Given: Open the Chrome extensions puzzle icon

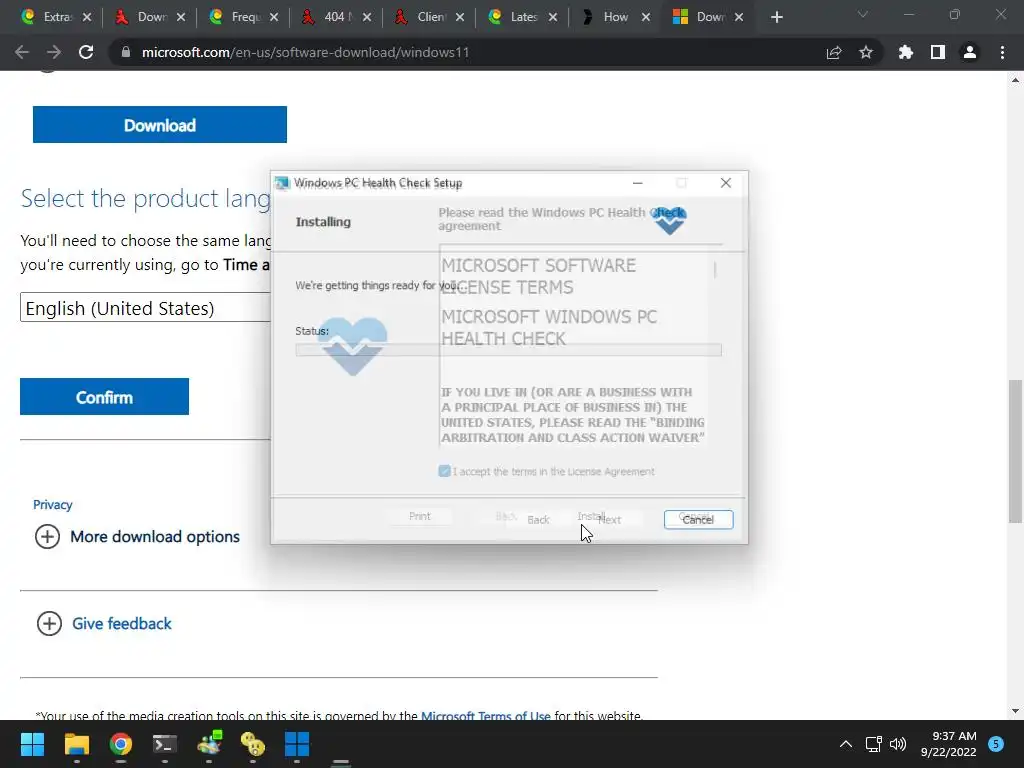Looking at the screenshot, I should click(906, 52).
